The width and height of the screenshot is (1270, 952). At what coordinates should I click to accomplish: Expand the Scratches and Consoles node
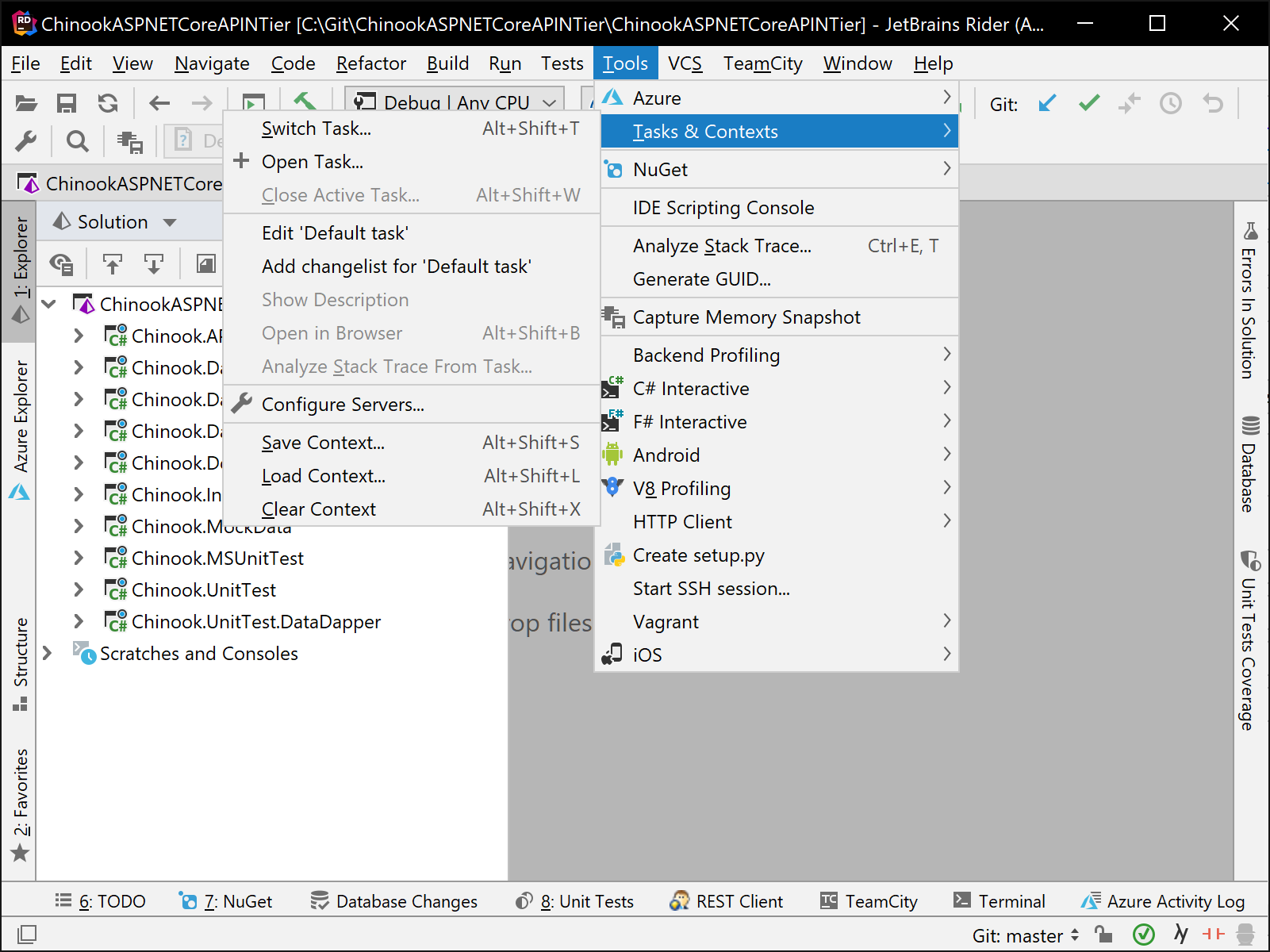47,653
